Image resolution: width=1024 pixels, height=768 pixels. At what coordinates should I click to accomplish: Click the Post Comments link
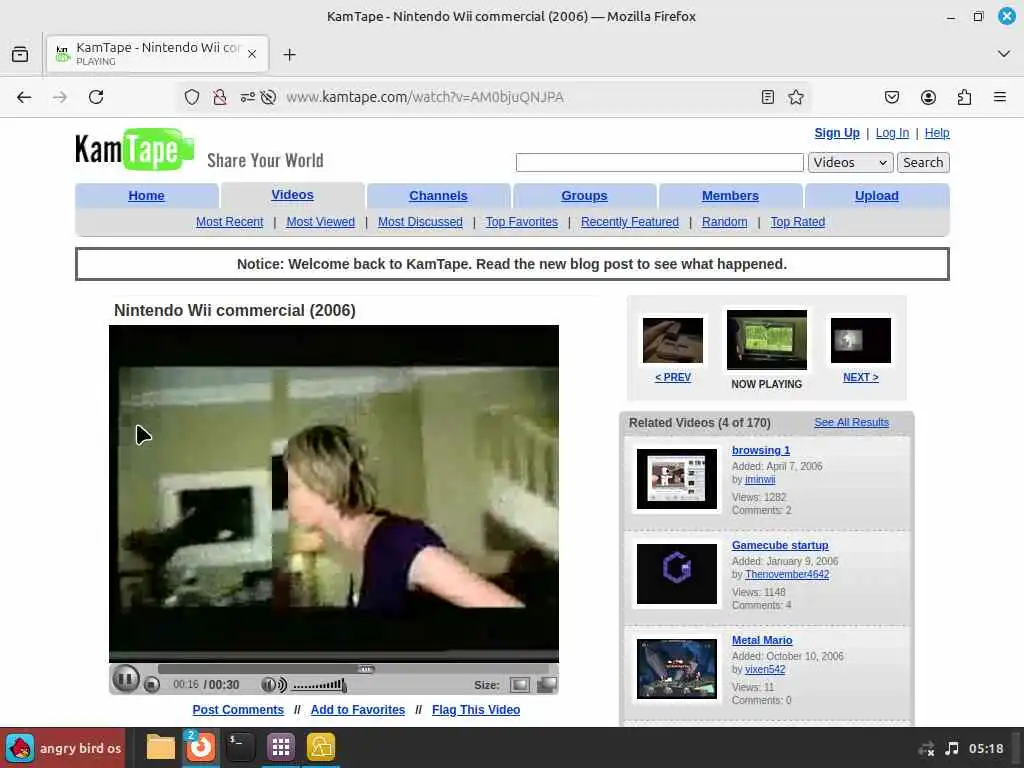[x=238, y=710]
